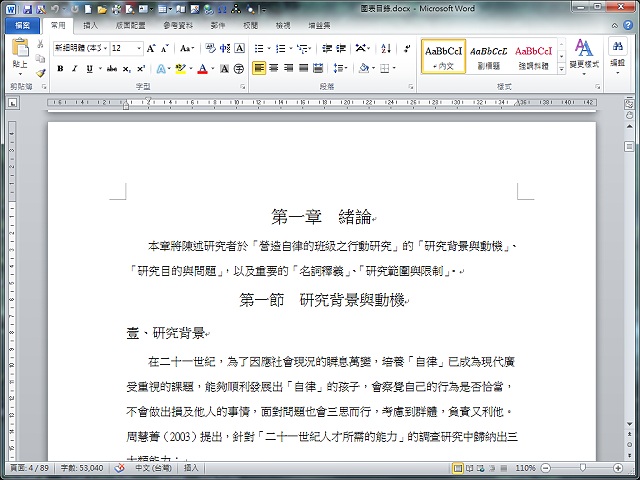
Task: Click the zoom slider handle
Action: click(583, 468)
